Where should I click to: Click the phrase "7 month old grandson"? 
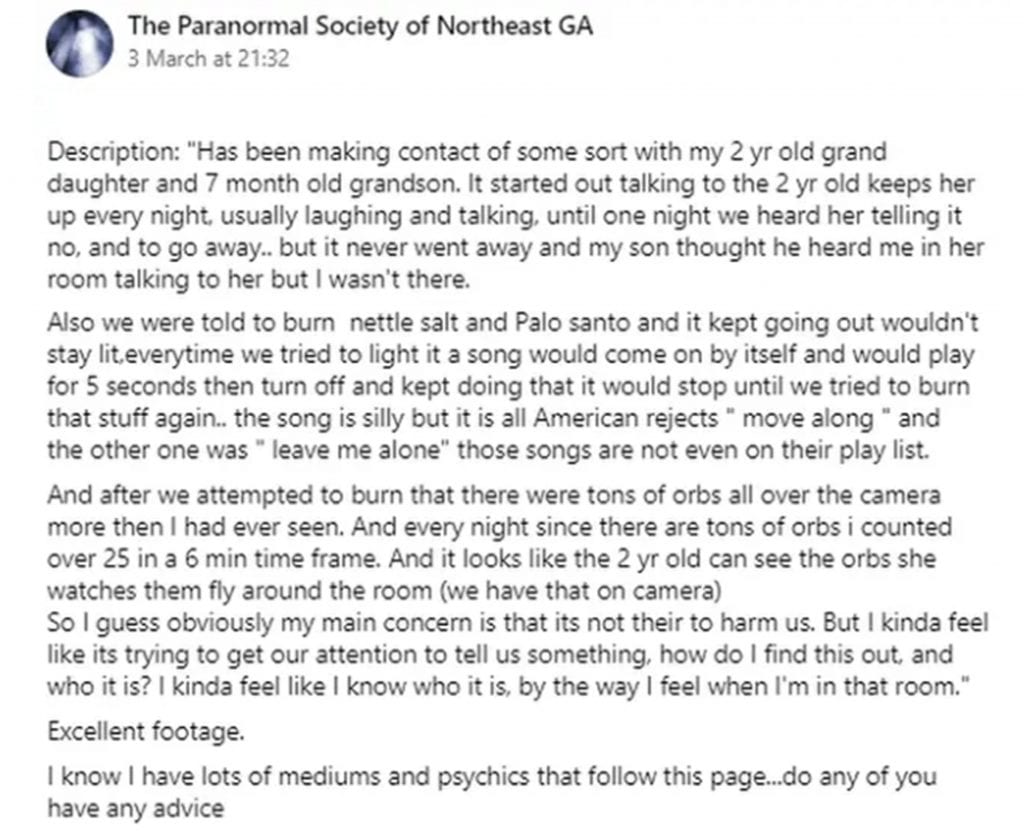(x=332, y=184)
